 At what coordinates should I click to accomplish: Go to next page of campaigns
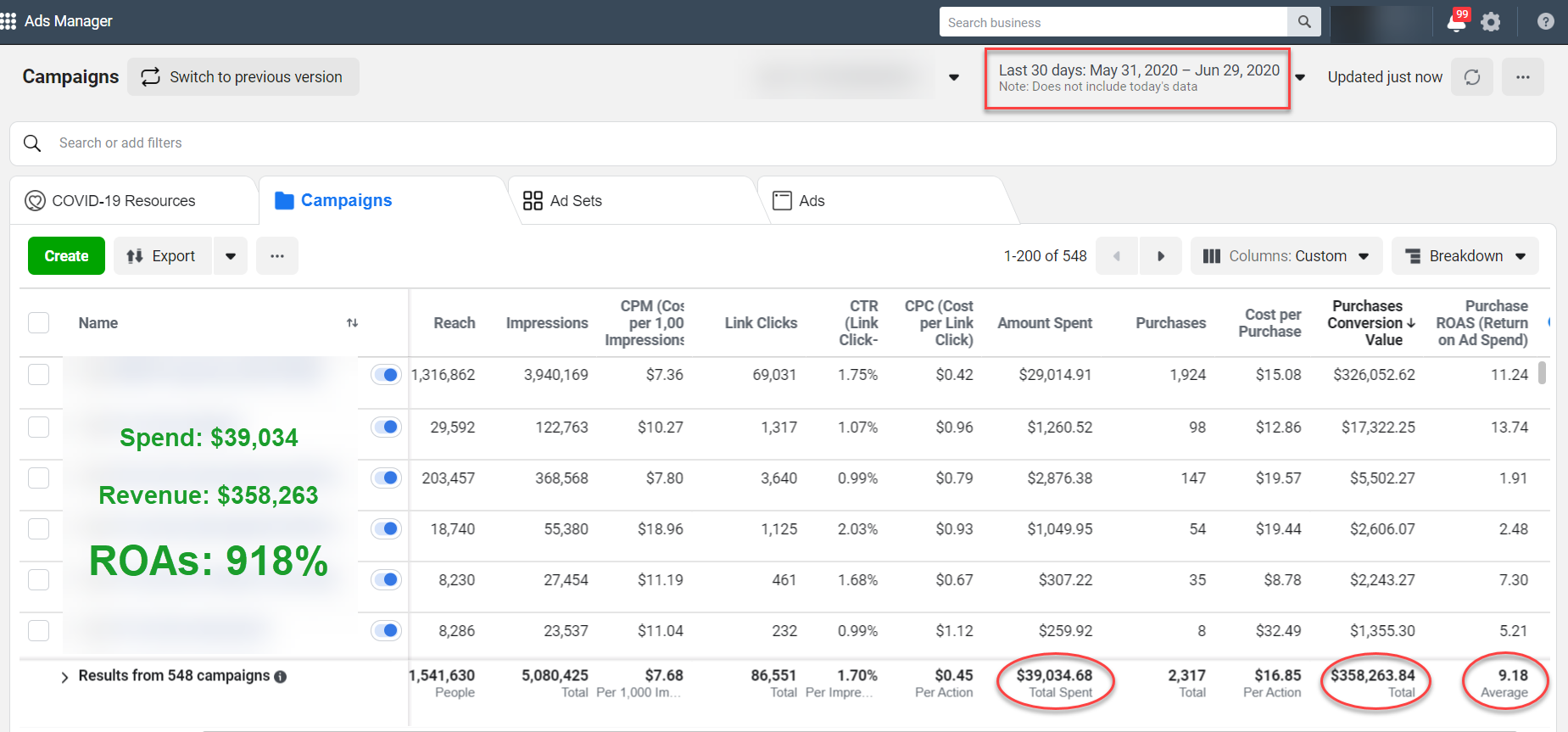coord(1160,256)
